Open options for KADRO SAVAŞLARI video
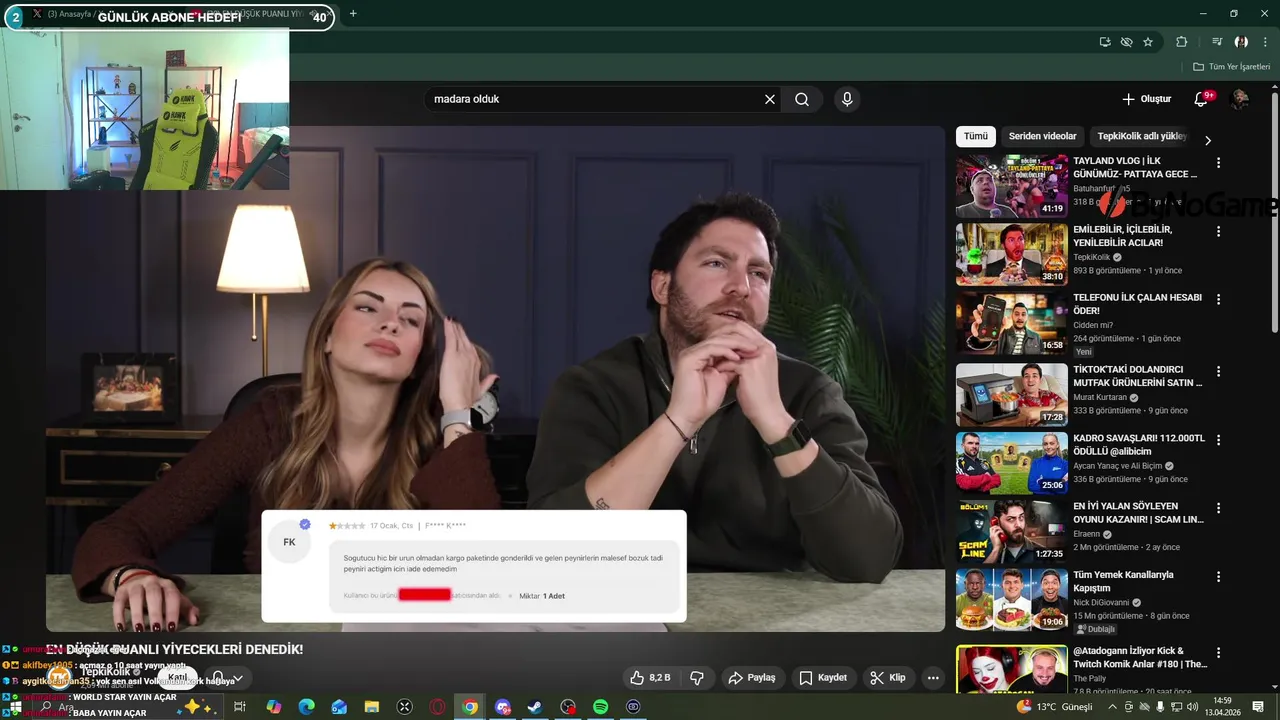1280x720 pixels. pyautogui.click(x=1218, y=440)
